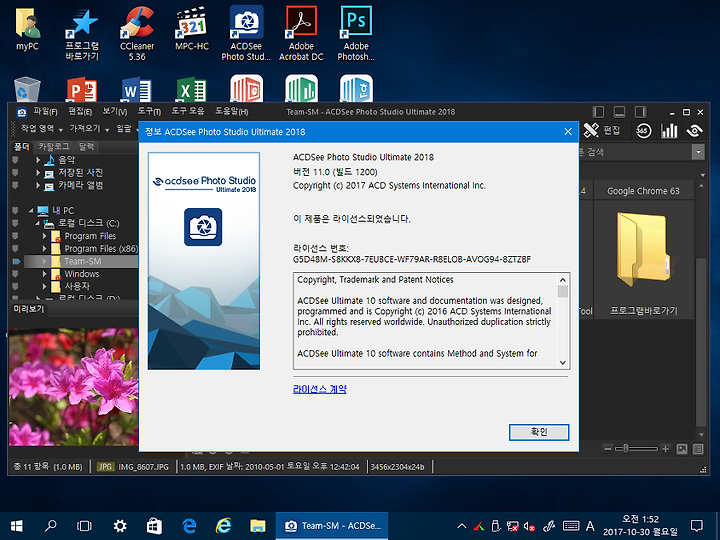This screenshot has height=540, width=720.
Task: Toggle easy-select marker for 로컬 디스크 (C:)
Action: tap(15, 223)
